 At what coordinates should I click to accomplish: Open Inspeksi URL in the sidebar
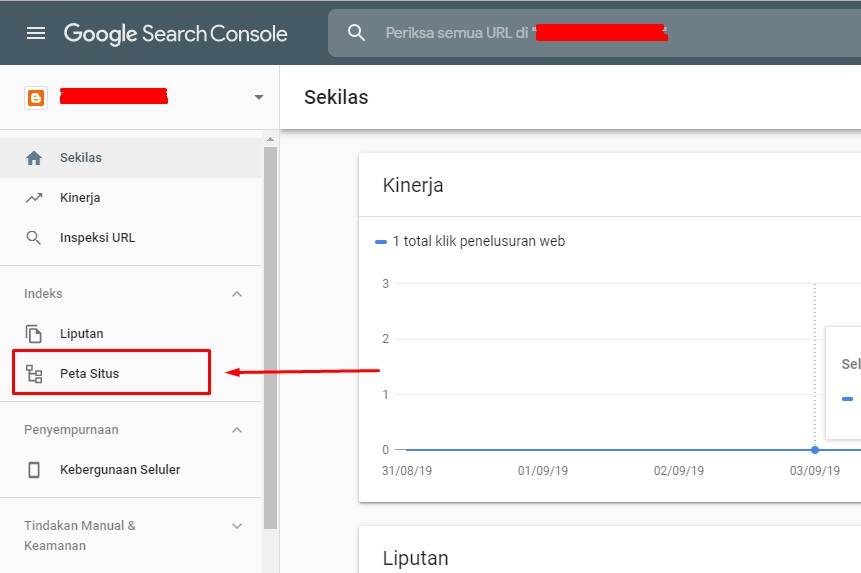131,238
